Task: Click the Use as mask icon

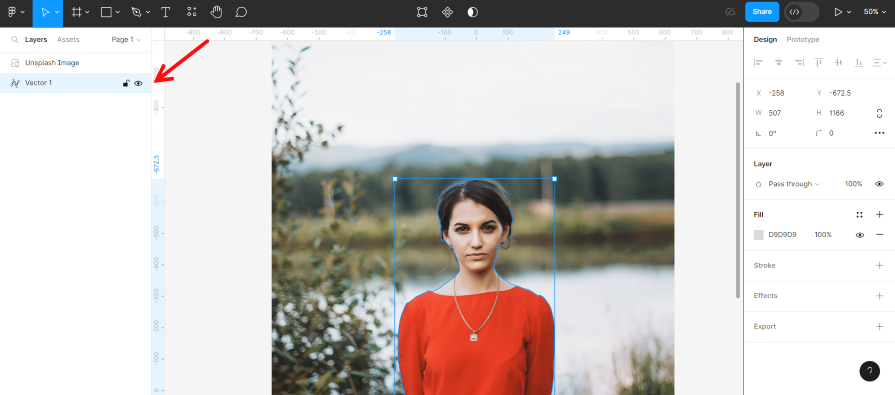Action: coord(473,12)
